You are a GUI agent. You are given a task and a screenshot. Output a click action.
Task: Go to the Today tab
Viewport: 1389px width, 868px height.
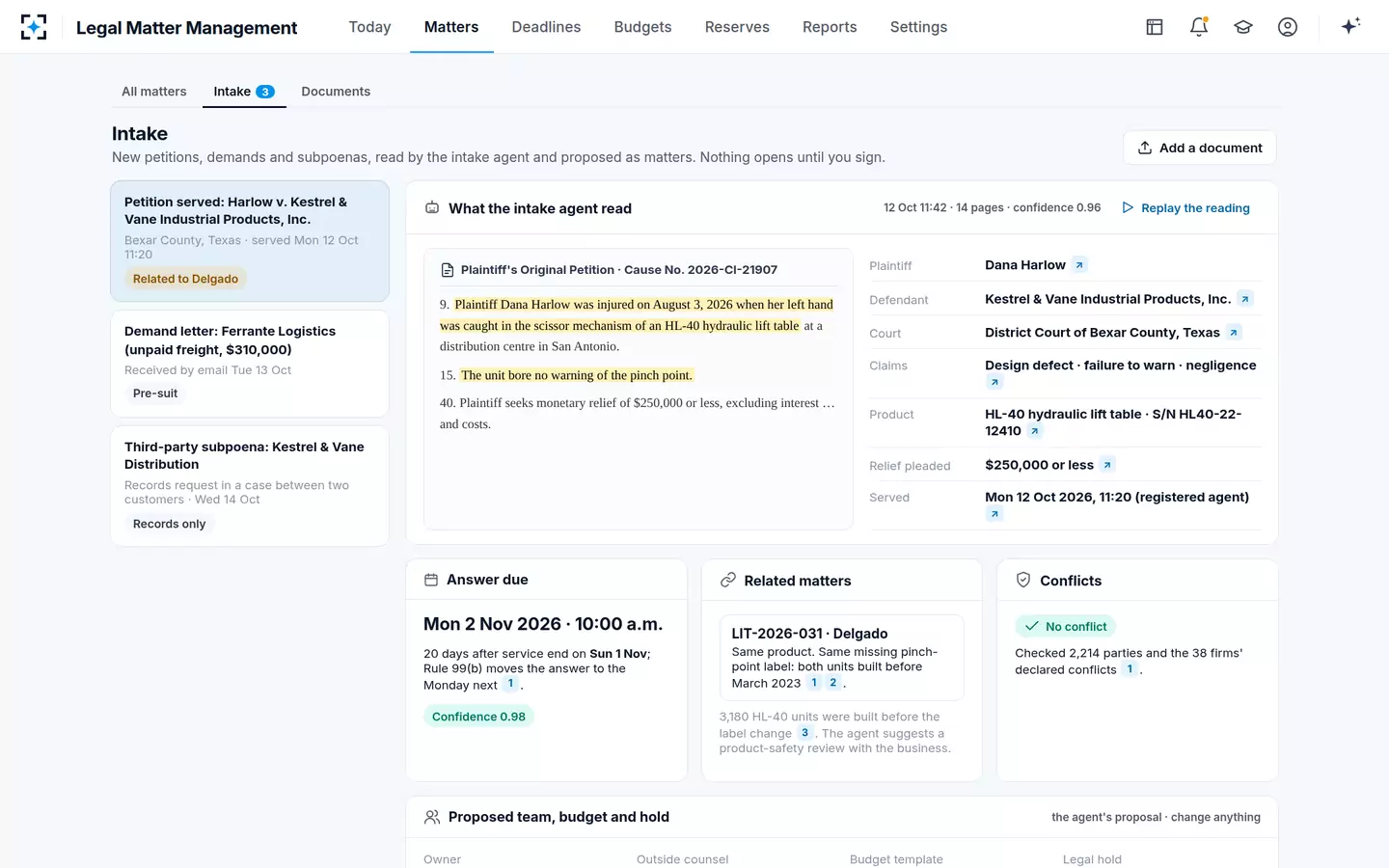coord(369,27)
